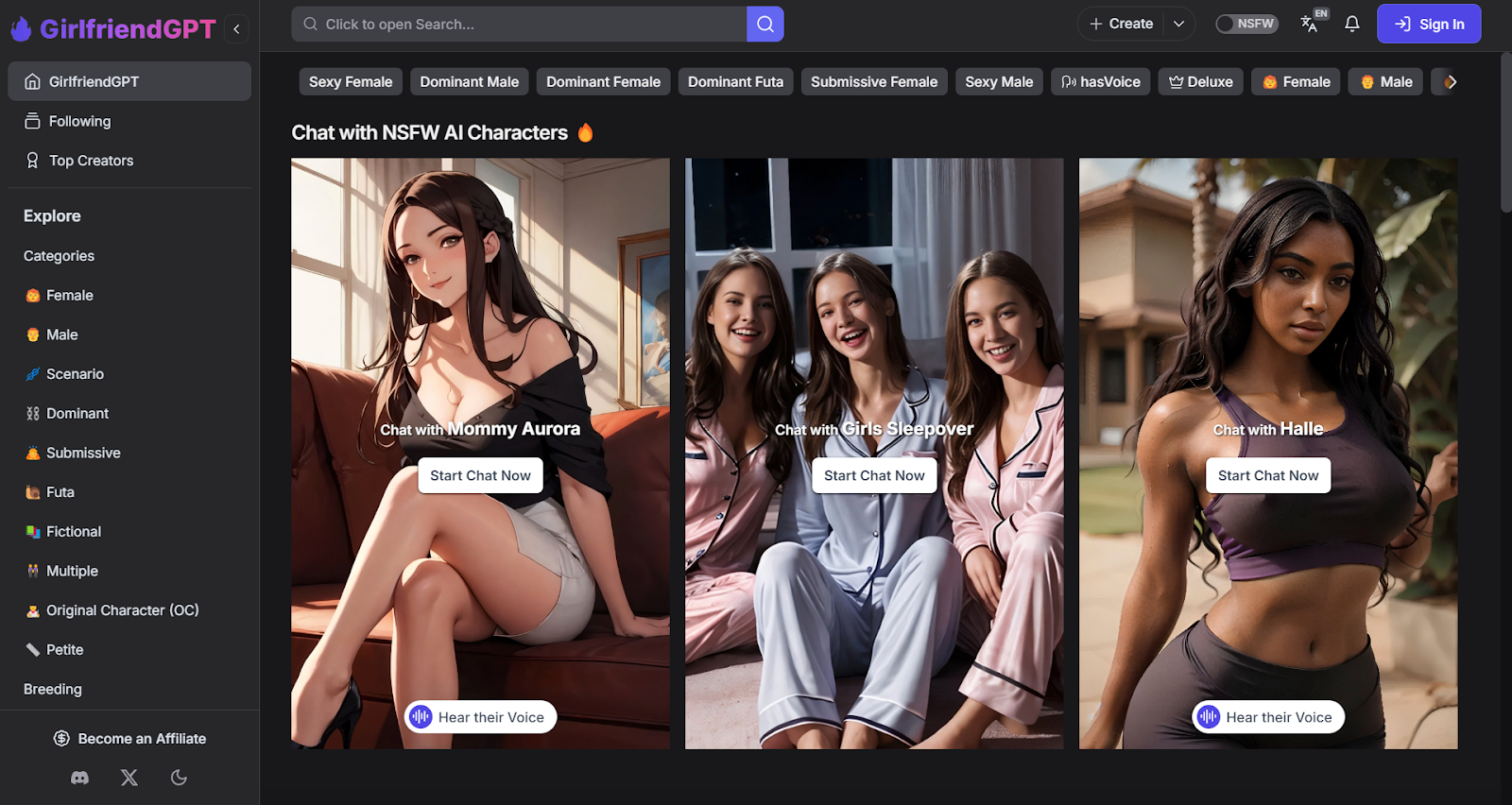Hear Halle's voice
The image size is (1512, 805).
(x=1268, y=717)
